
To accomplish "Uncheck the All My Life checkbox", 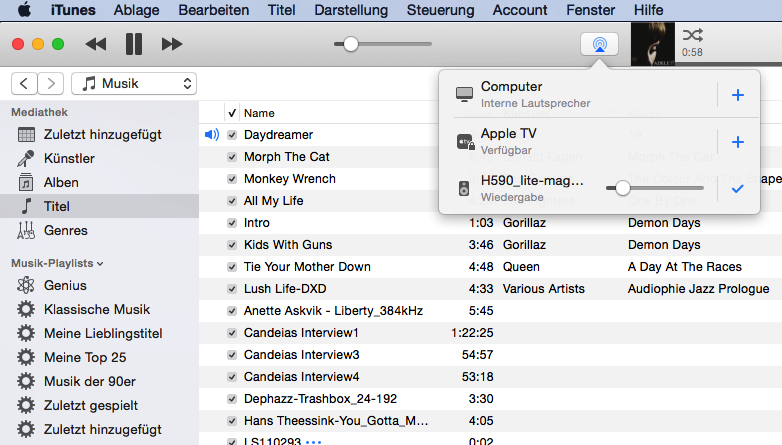I will [232, 201].
